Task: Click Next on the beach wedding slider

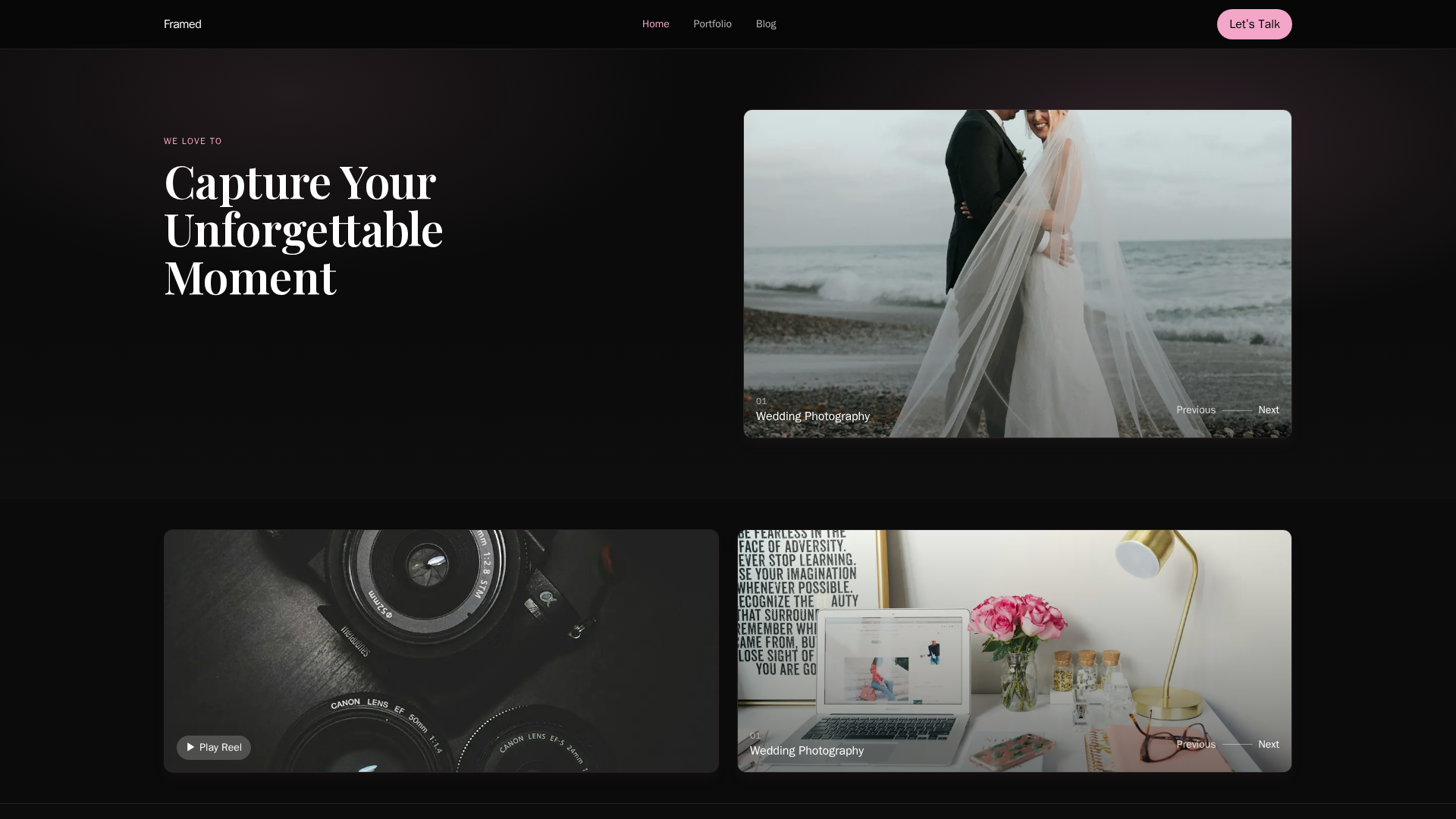Action: (x=1268, y=410)
